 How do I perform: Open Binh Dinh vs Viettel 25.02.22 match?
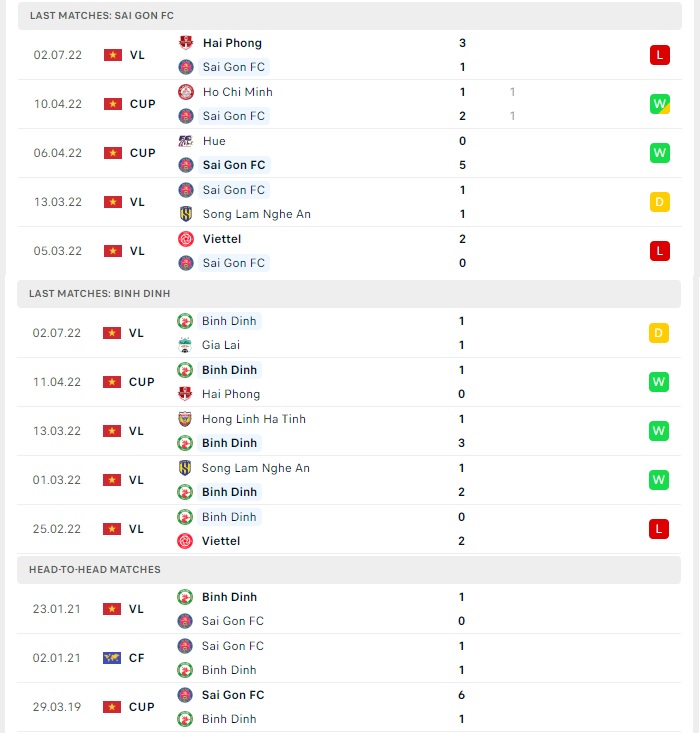tap(349, 529)
